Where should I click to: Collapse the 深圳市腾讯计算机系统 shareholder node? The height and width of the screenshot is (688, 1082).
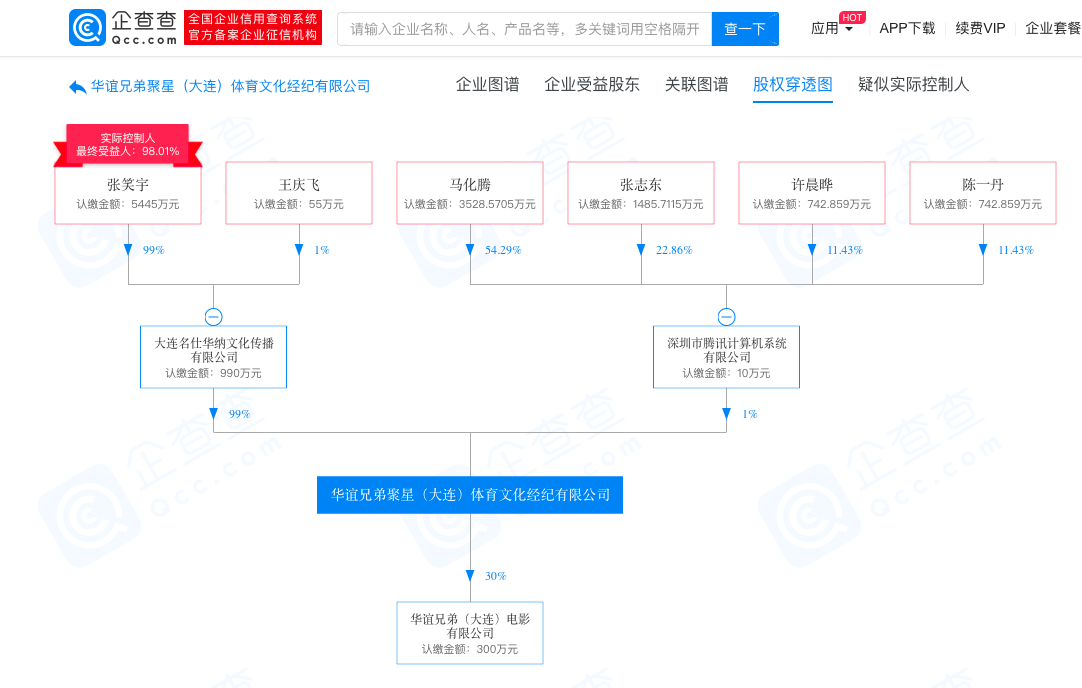[726, 317]
